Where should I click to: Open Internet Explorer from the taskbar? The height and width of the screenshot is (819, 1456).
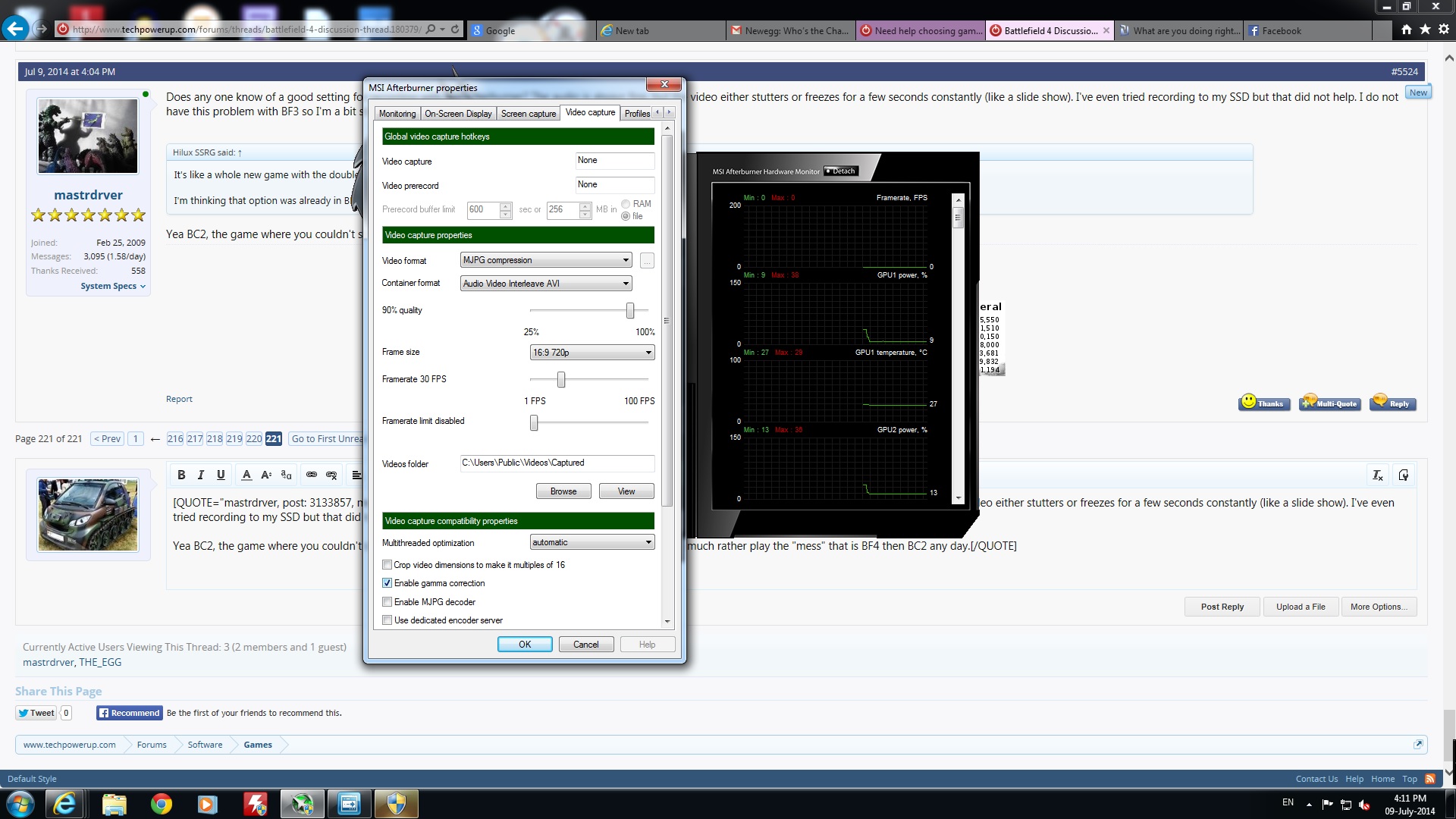(x=64, y=804)
